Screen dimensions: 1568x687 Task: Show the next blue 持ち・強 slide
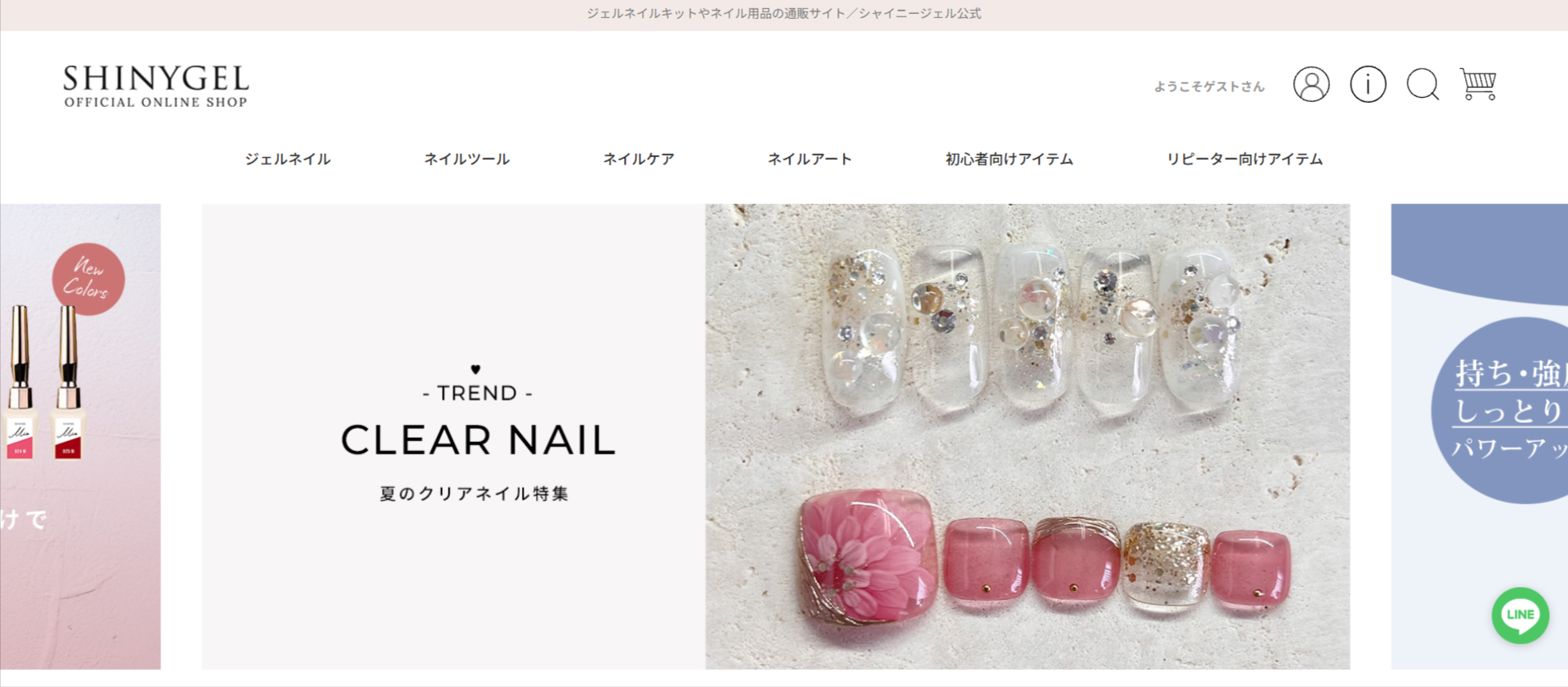point(1479,436)
